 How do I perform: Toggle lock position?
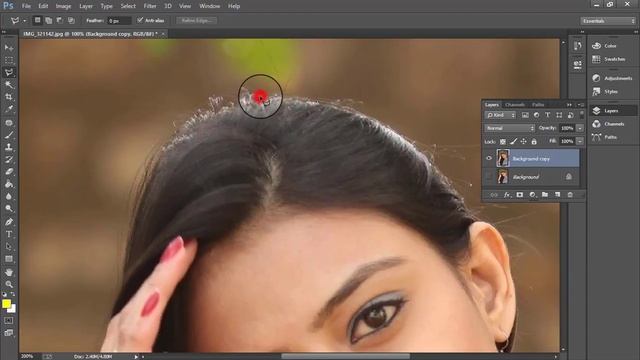[524, 141]
